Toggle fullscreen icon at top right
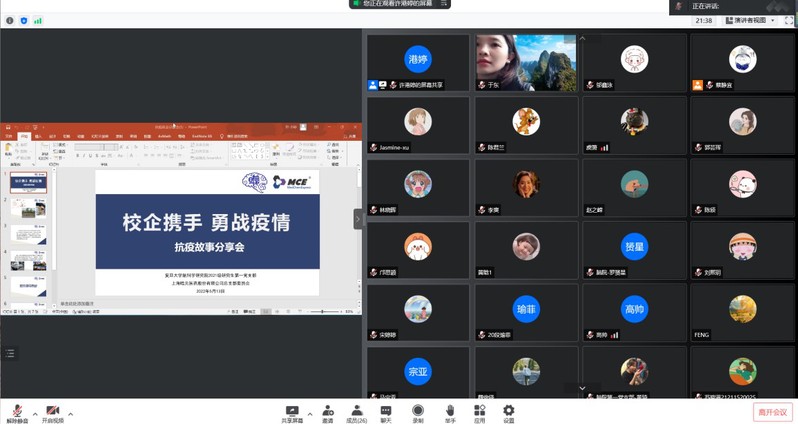 click(789, 20)
